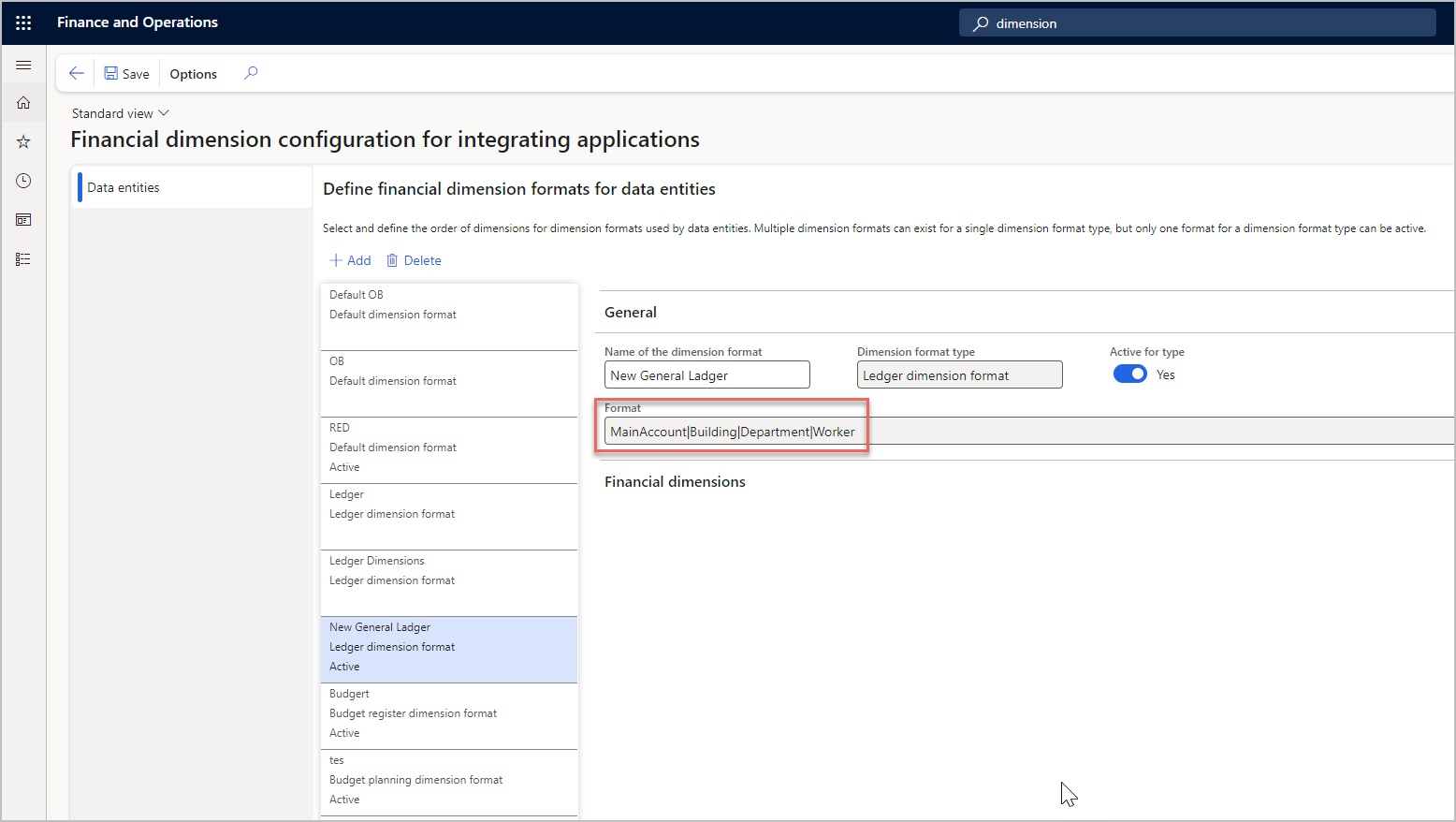Click Add to create new format
This screenshot has width=1456, height=822.
(x=350, y=259)
